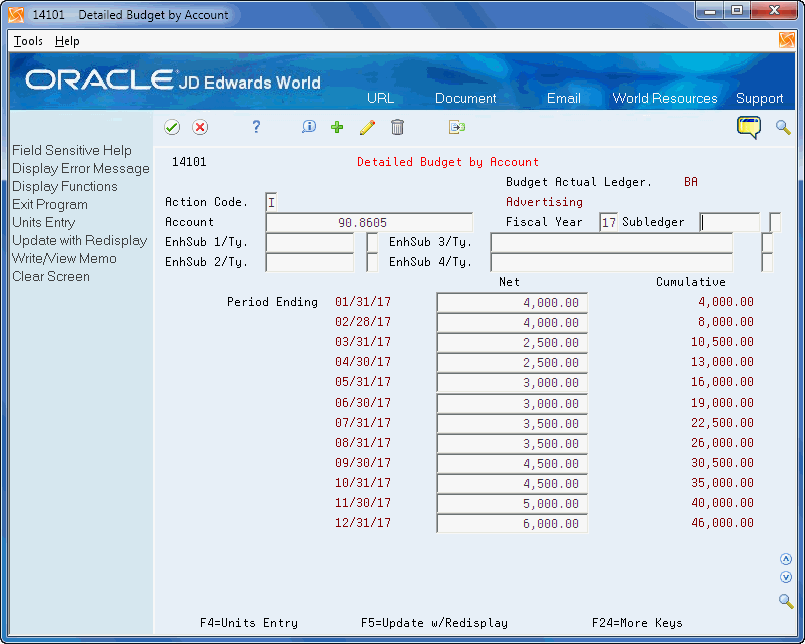This screenshot has width=805, height=644.
Task: Click the Action Code field
Action: coord(271,202)
